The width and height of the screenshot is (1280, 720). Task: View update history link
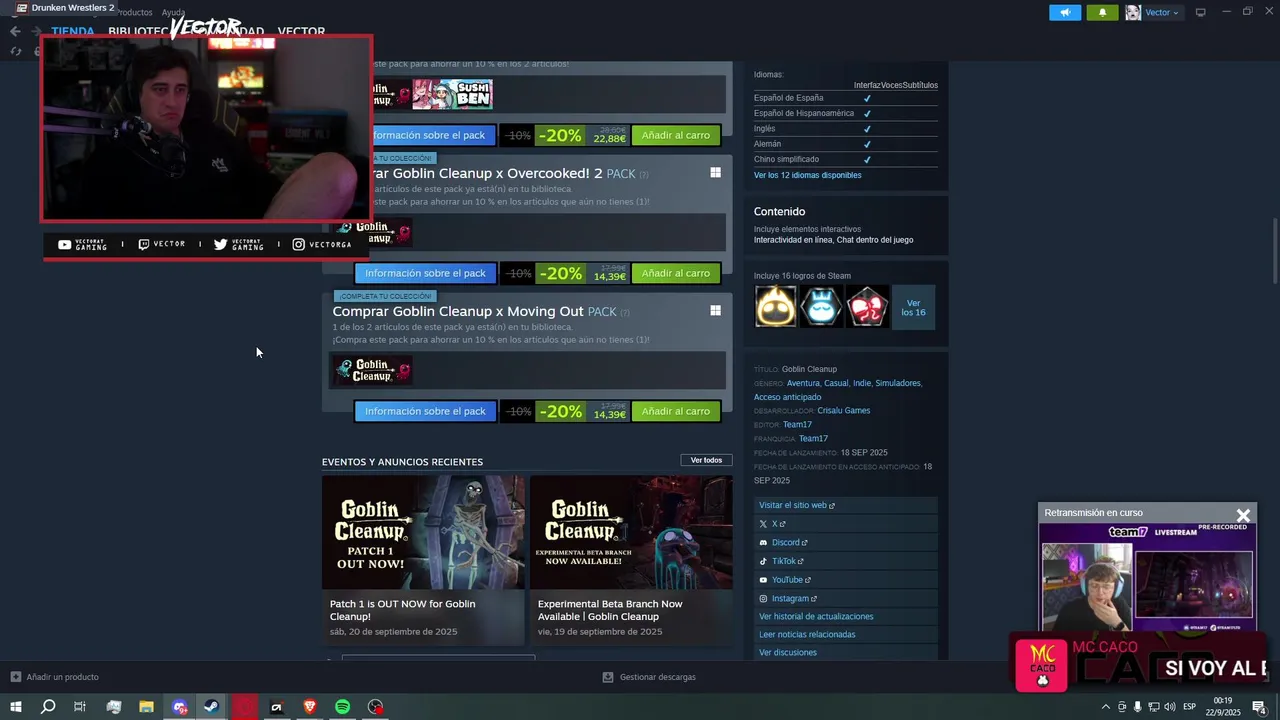tap(845, 616)
